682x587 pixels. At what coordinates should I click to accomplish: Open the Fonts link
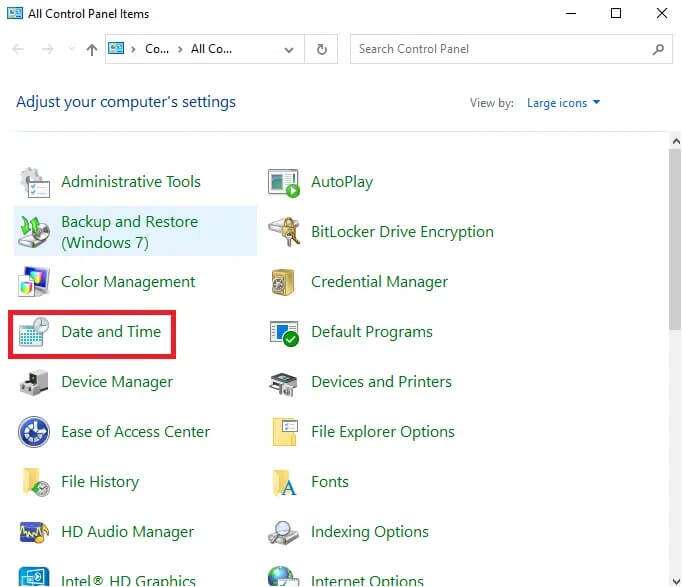[330, 482]
